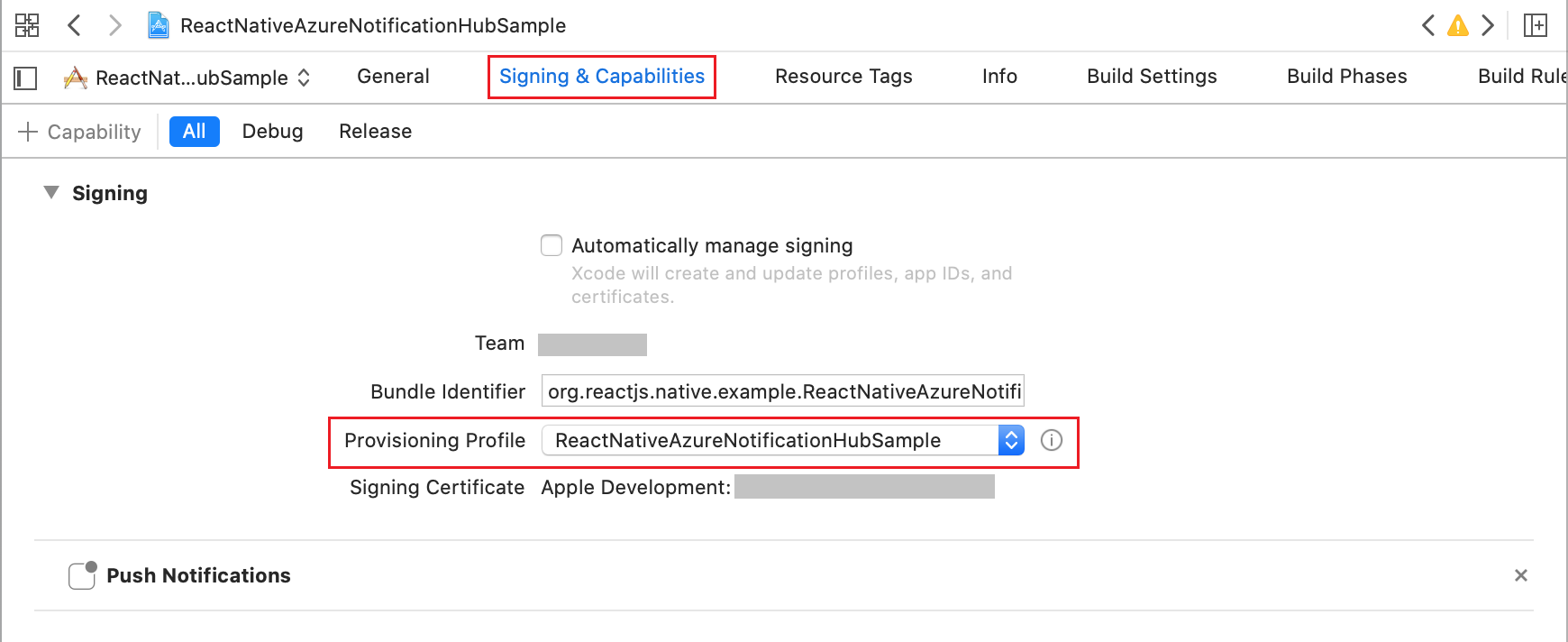Open the Provisioning Profile dropdown
The height and width of the screenshot is (642, 1568).
(x=782, y=440)
